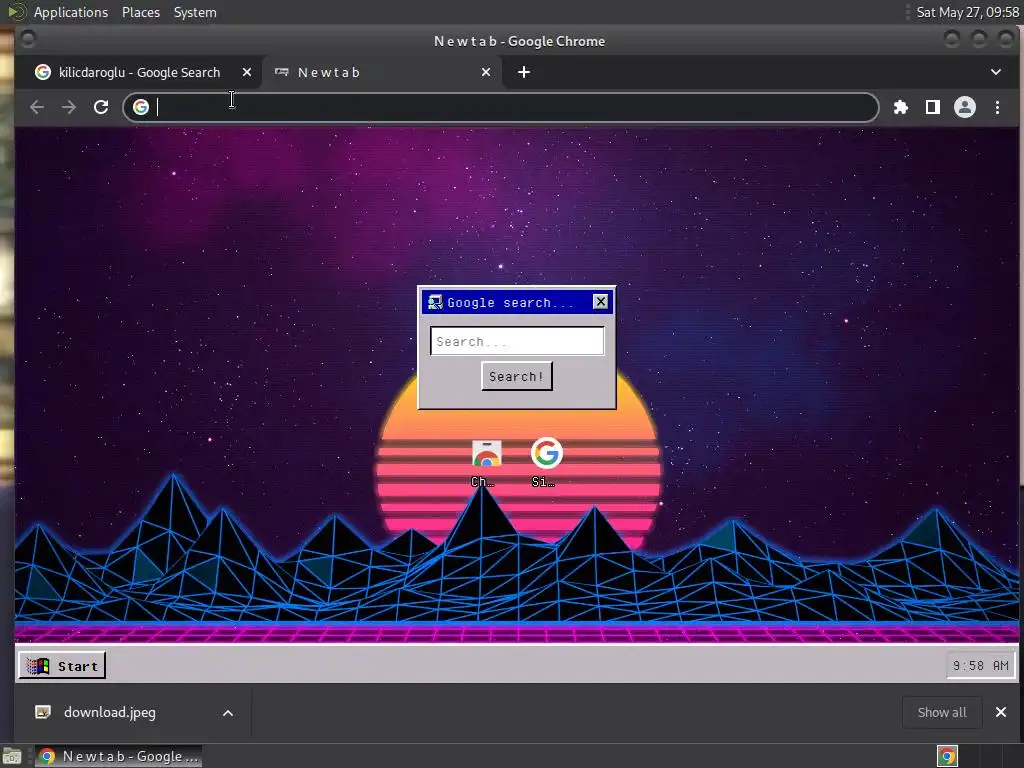
Task: Click the Chrome window menu button in title bar
Action: [x=27, y=40]
